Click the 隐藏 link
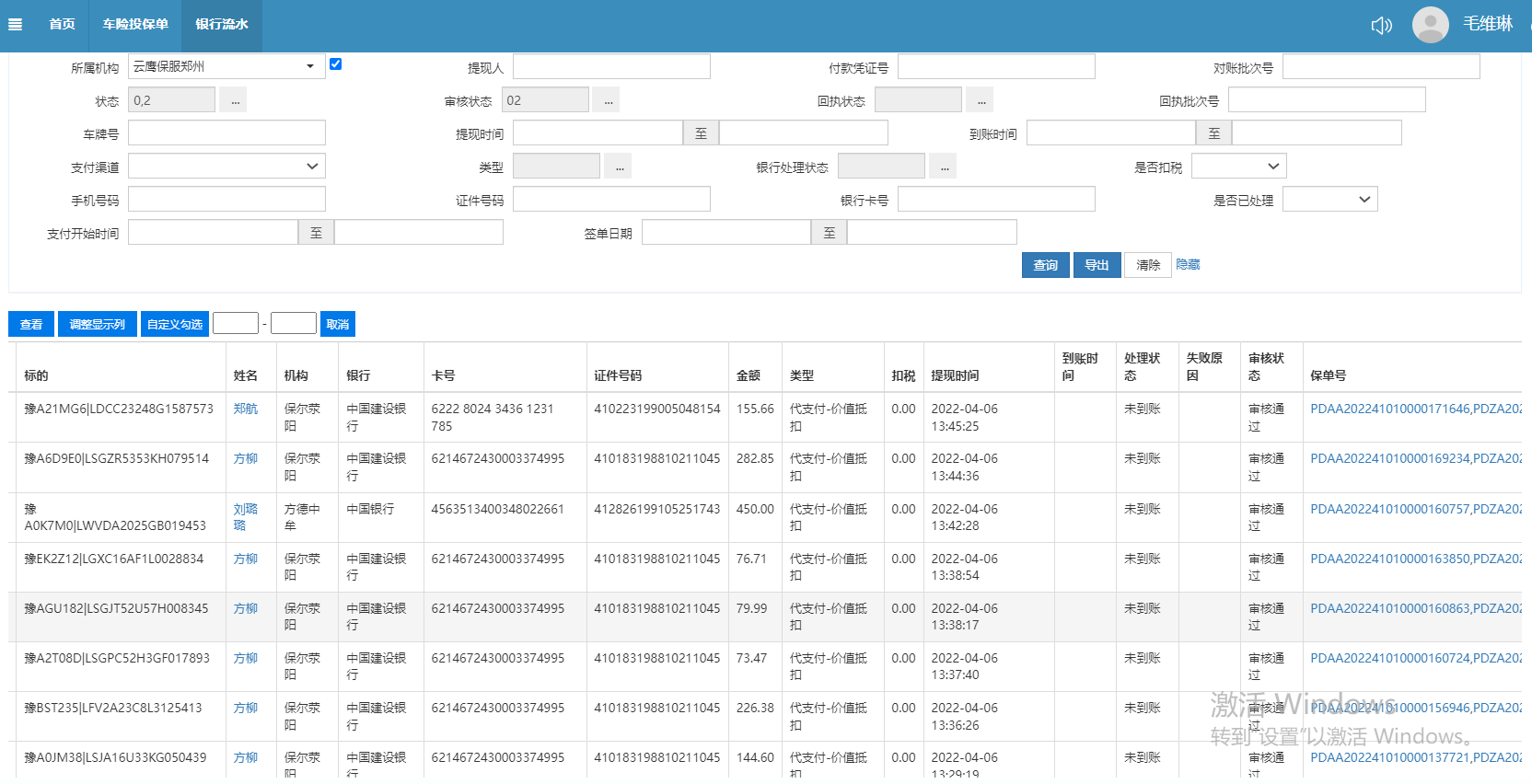Screen dimensions: 1532x784 1188,265
